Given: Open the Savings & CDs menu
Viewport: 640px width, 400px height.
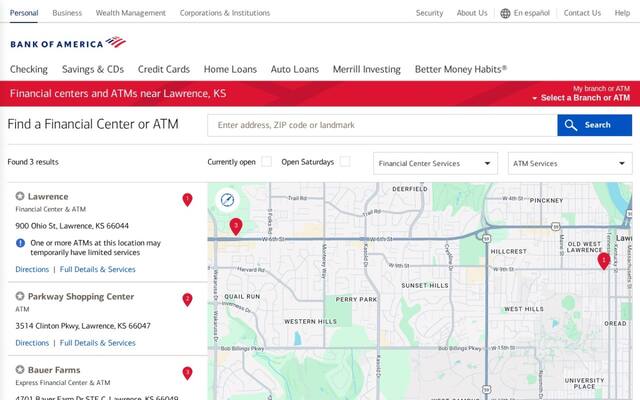Looking at the screenshot, I should 93,69.
